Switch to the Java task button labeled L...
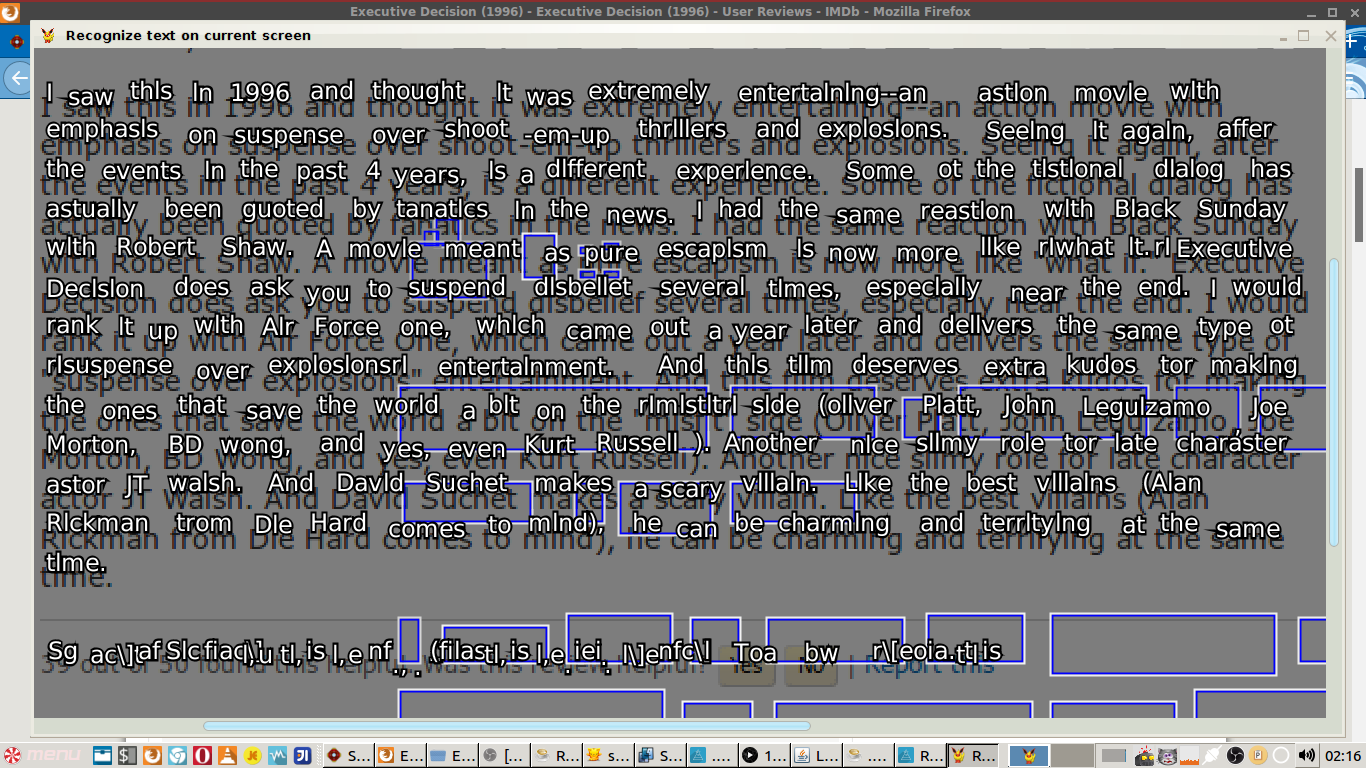Image resolution: width=1366 pixels, height=768 pixels. (815, 755)
